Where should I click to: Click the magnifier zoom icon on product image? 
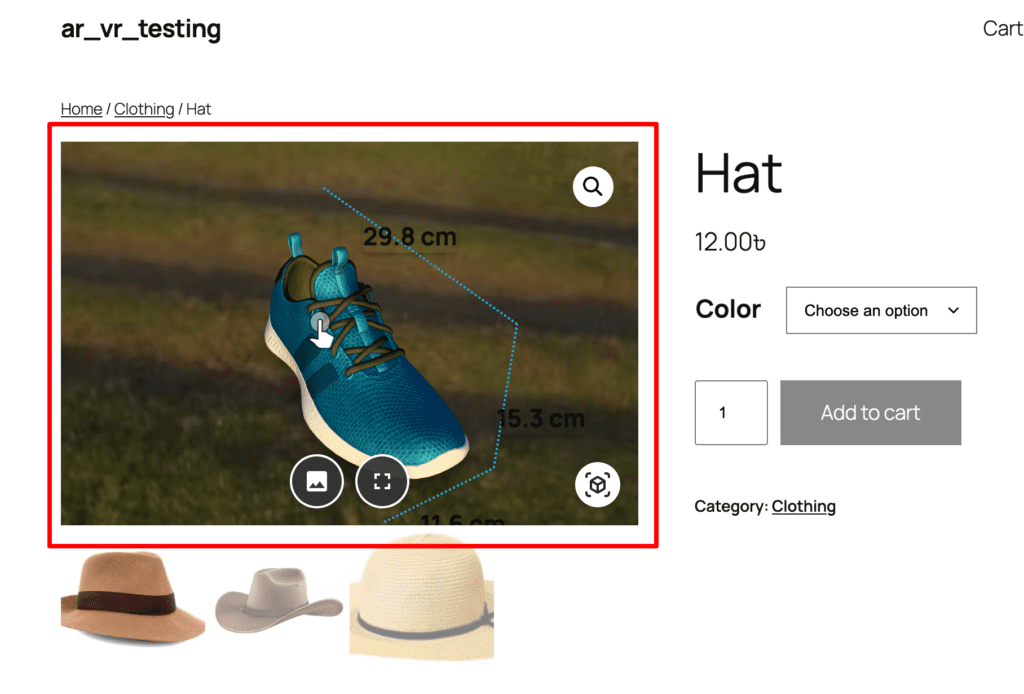click(x=593, y=186)
